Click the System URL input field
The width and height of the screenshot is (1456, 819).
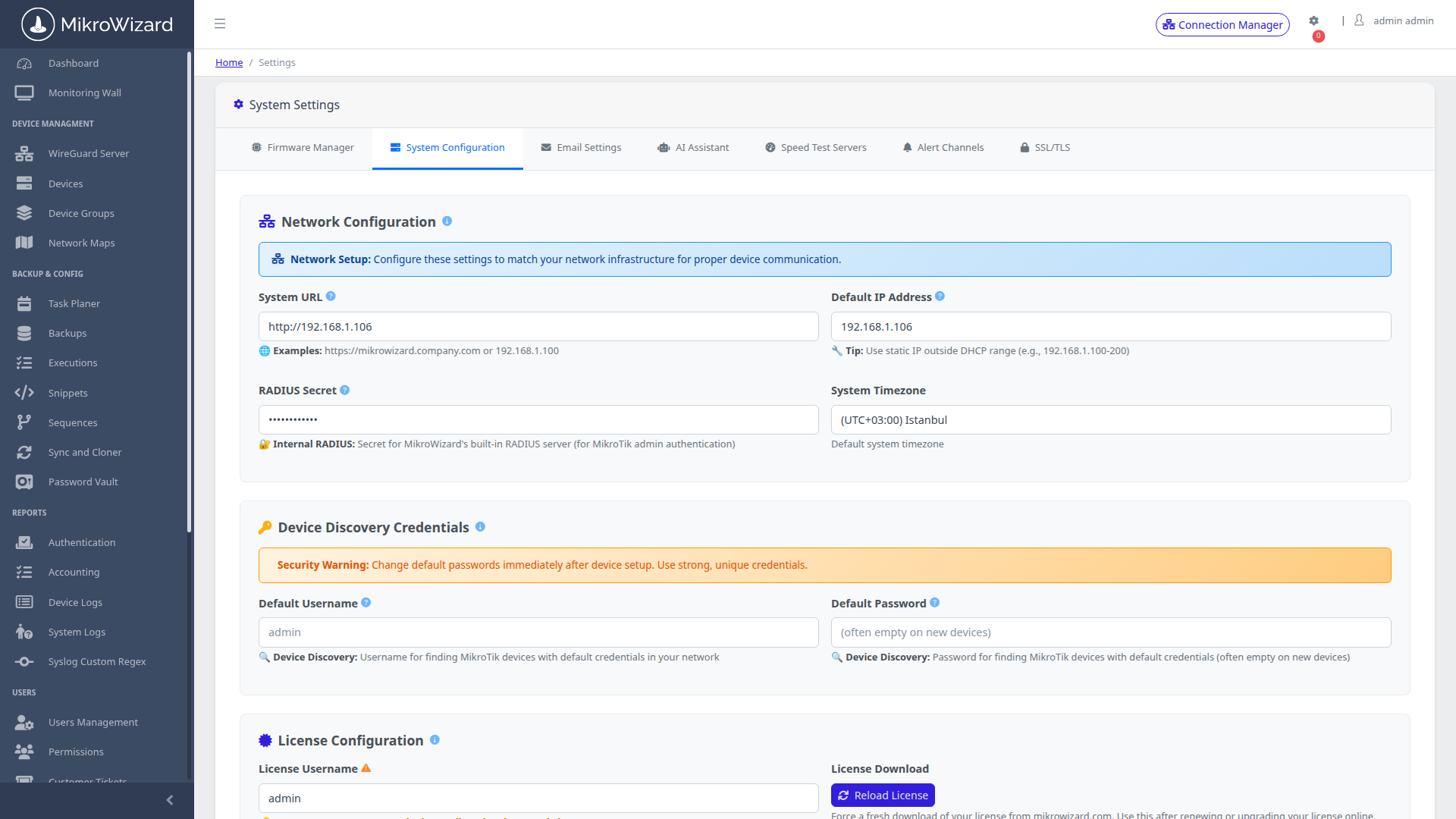[x=538, y=327]
